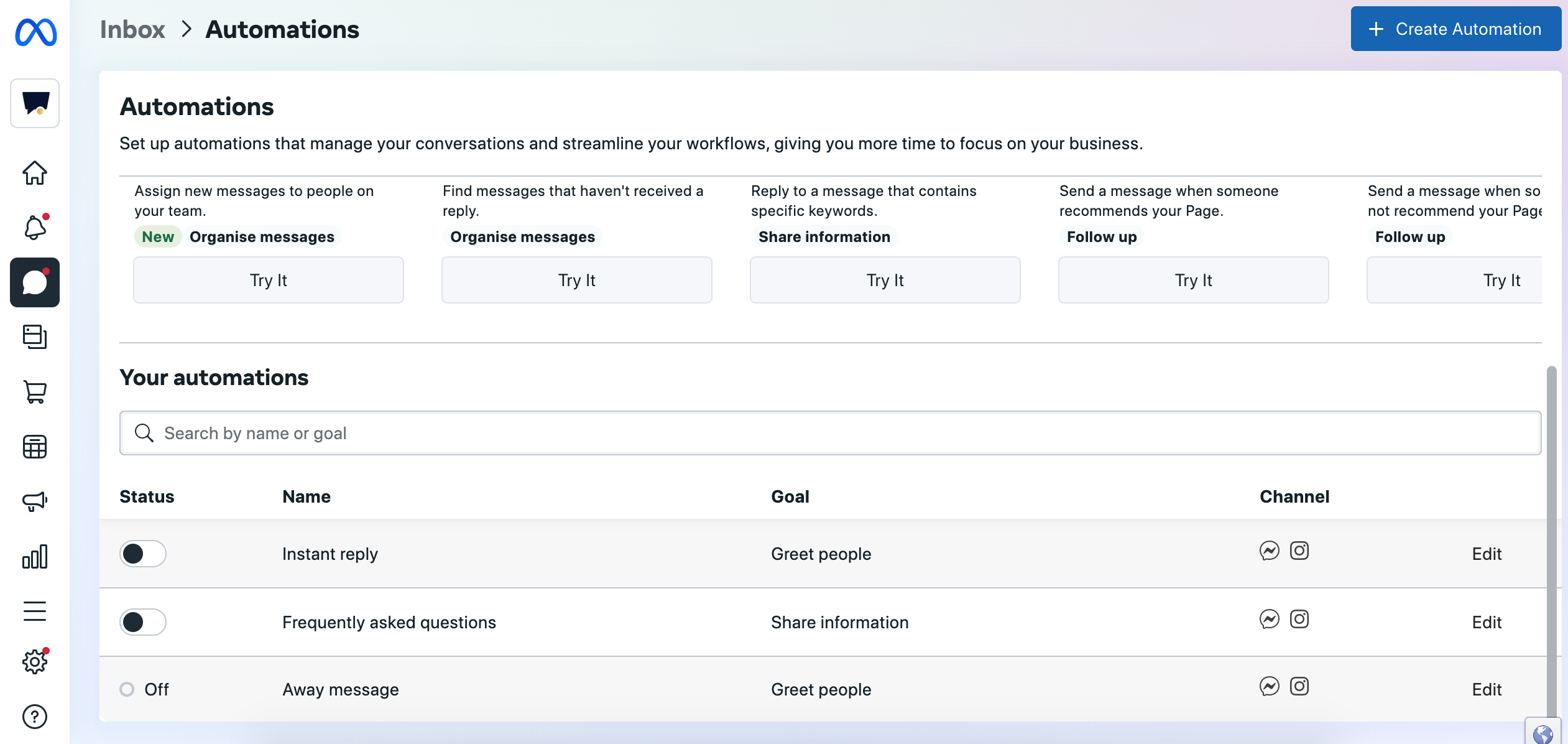Try It for assigning new messages to team

pyautogui.click(x=269, y=280)
